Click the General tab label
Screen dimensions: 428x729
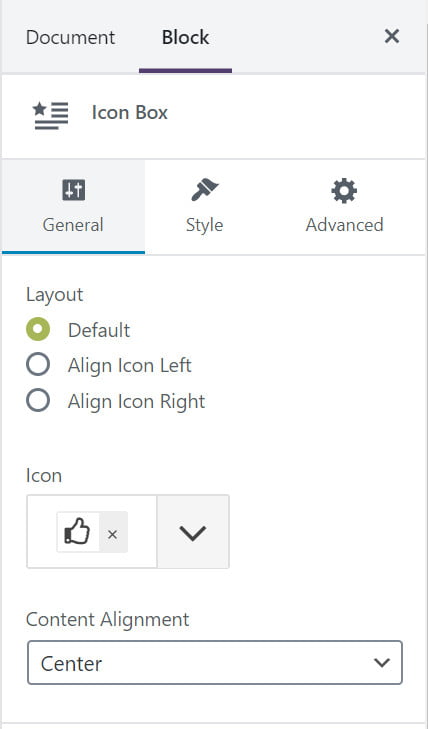point(73,225)
